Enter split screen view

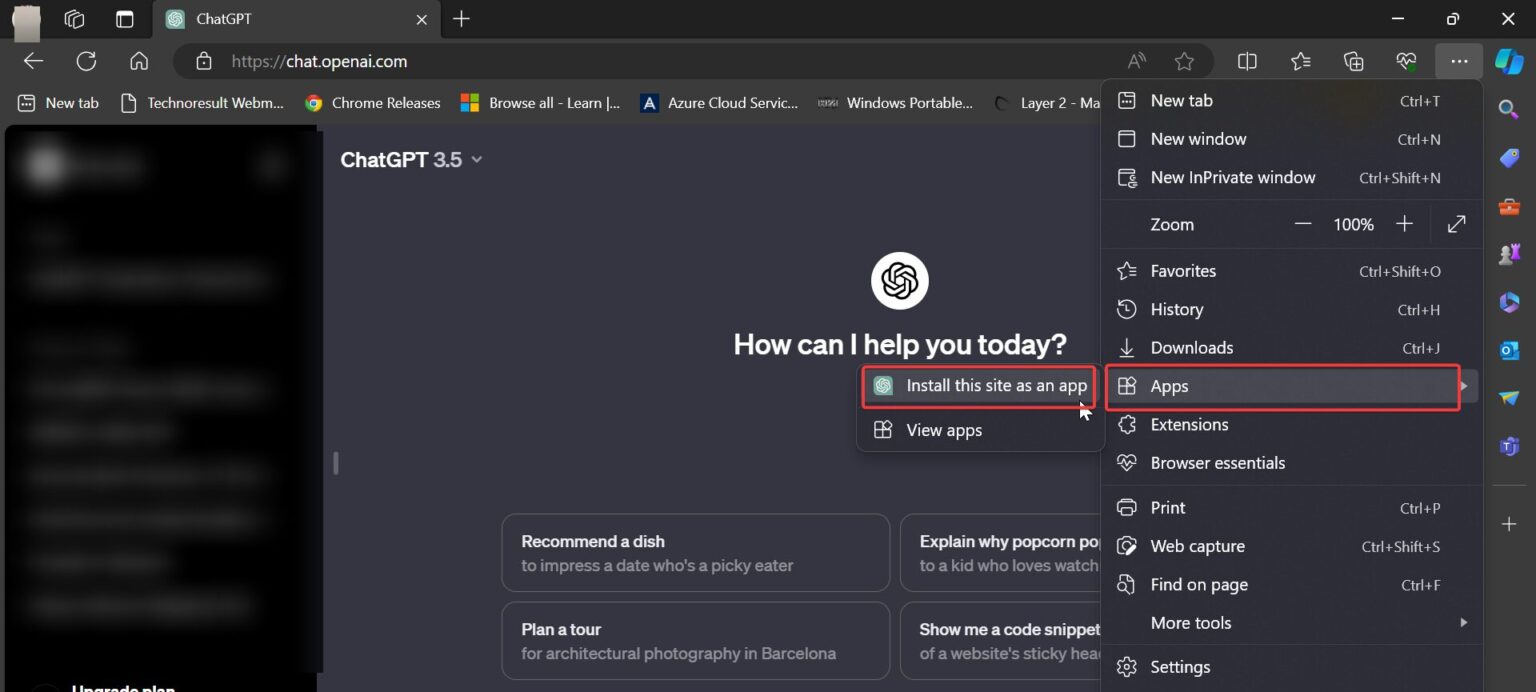coord(1247,61)
